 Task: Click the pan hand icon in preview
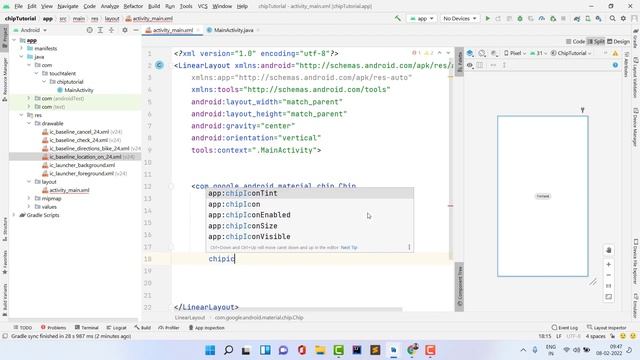point(609,250)
